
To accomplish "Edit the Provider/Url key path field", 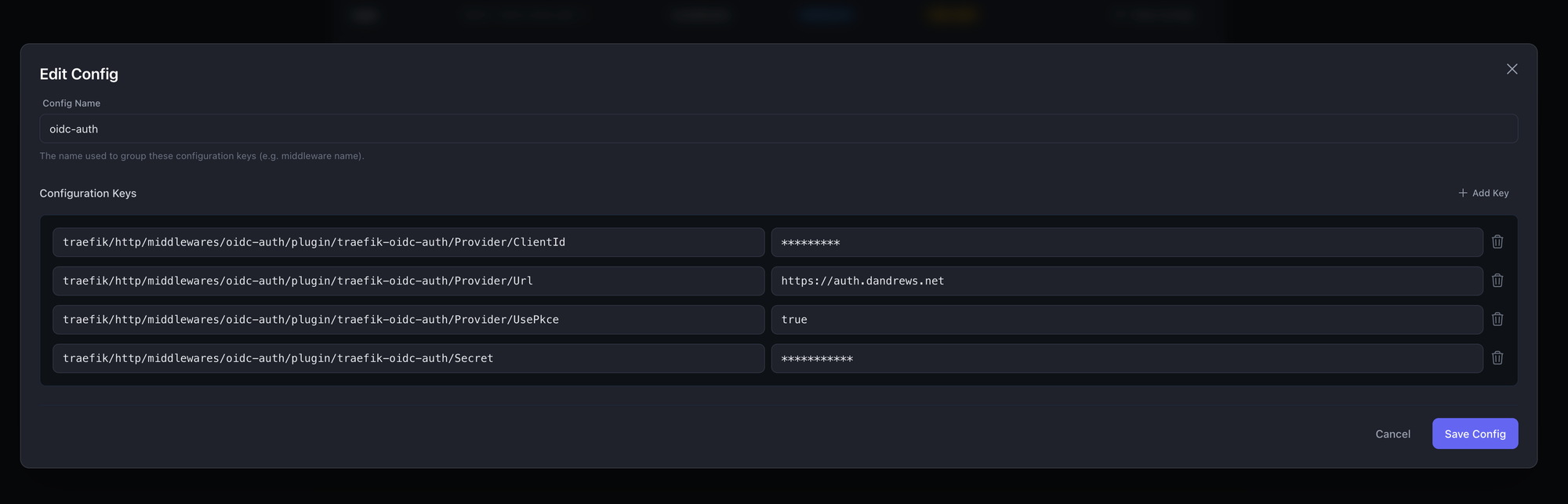I will coord(408,281).
